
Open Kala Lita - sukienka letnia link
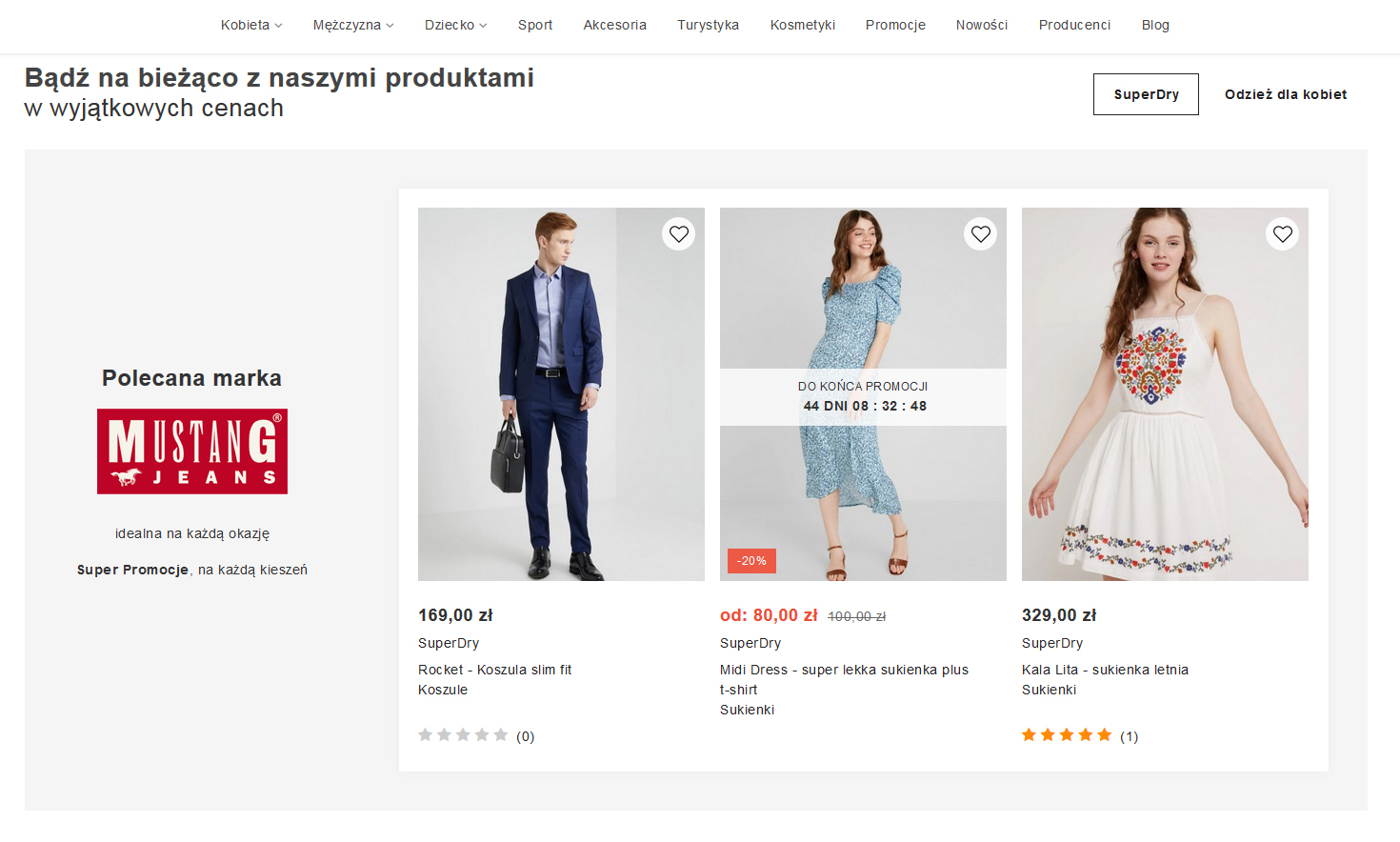1105,670
